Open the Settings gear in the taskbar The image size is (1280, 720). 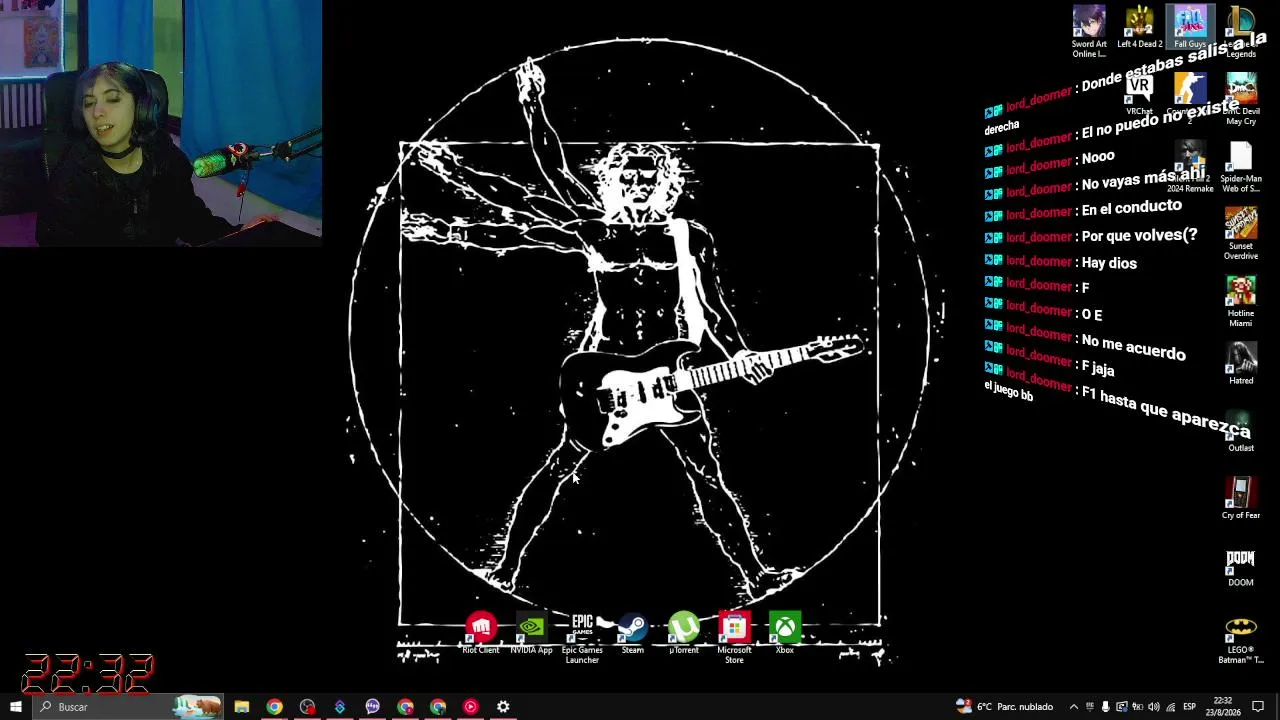503,707
